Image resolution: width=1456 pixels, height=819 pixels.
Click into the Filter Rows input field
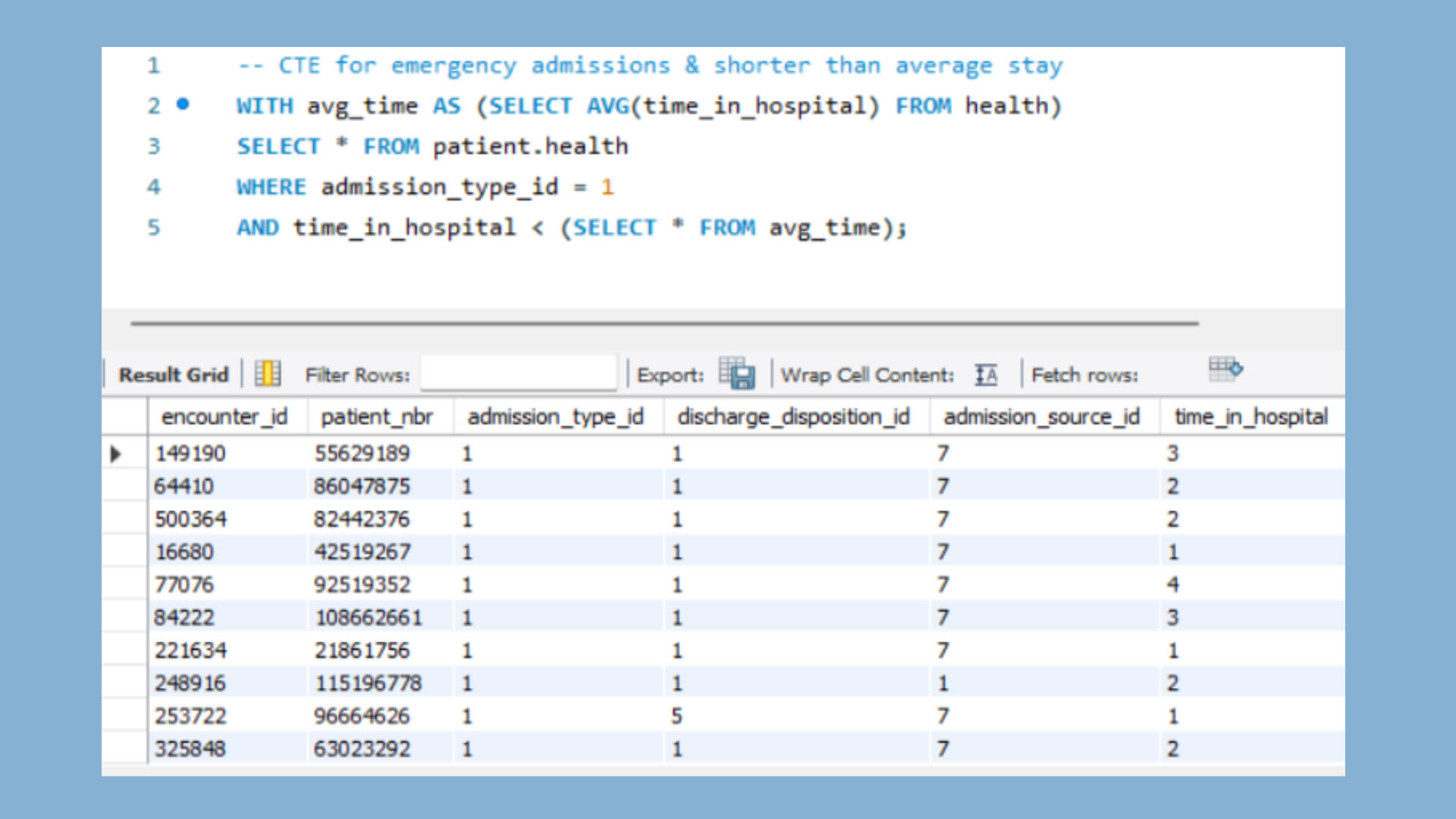click(x=518, y=374)
